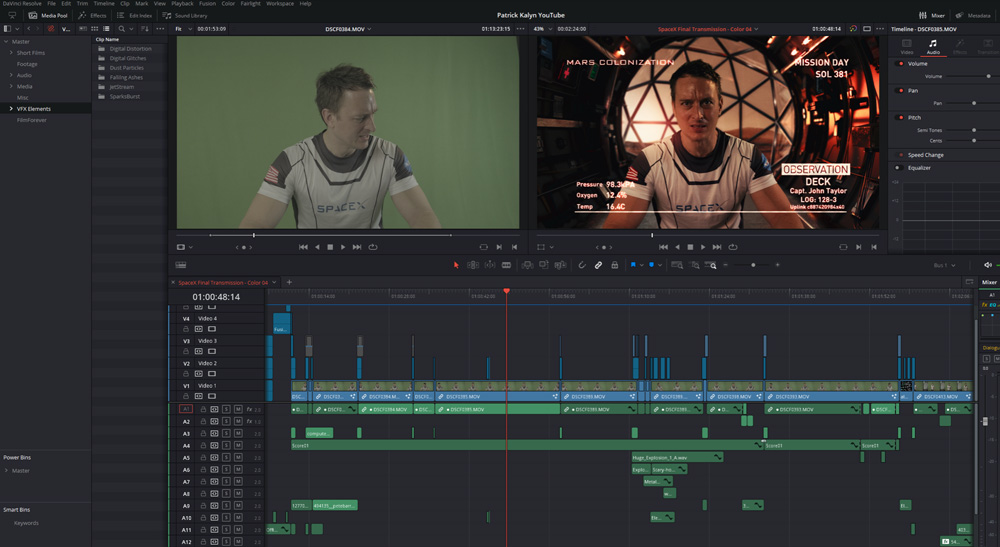Toggle the Pitch section on or off
The image size is (1000, 547).
click(901, 117)
